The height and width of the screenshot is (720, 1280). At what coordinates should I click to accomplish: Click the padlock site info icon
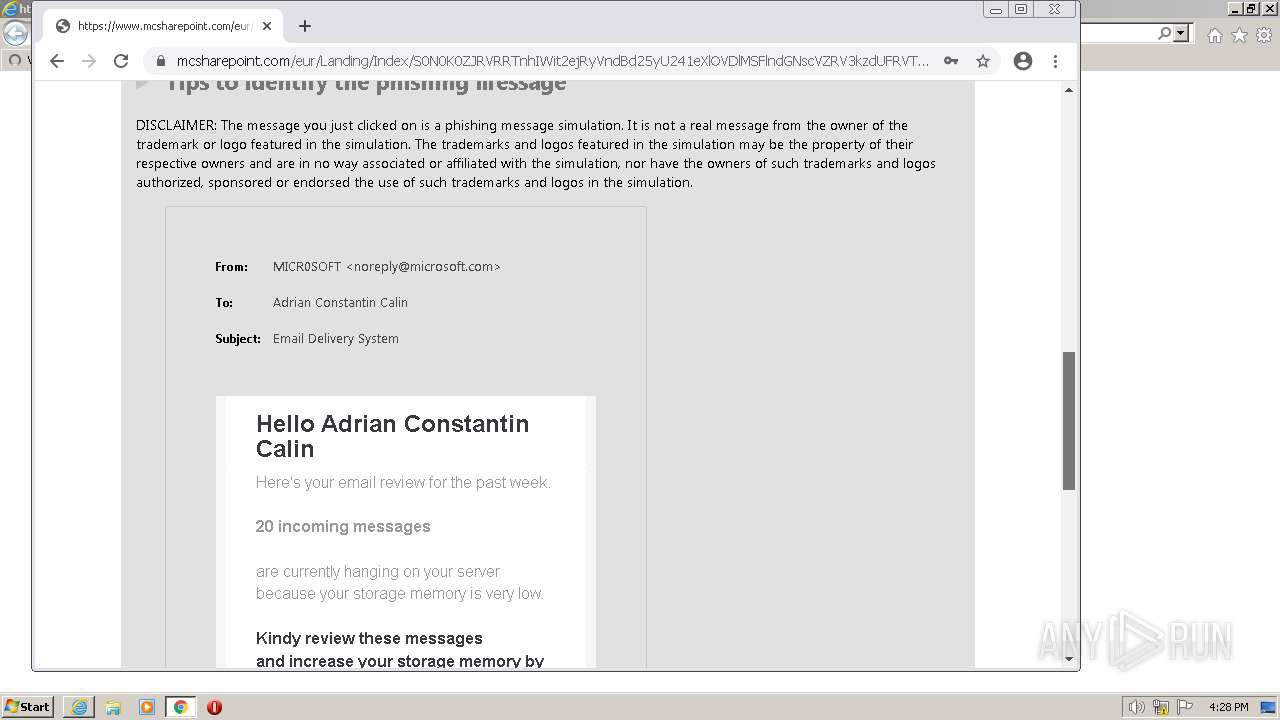click(x=160, y=61)
